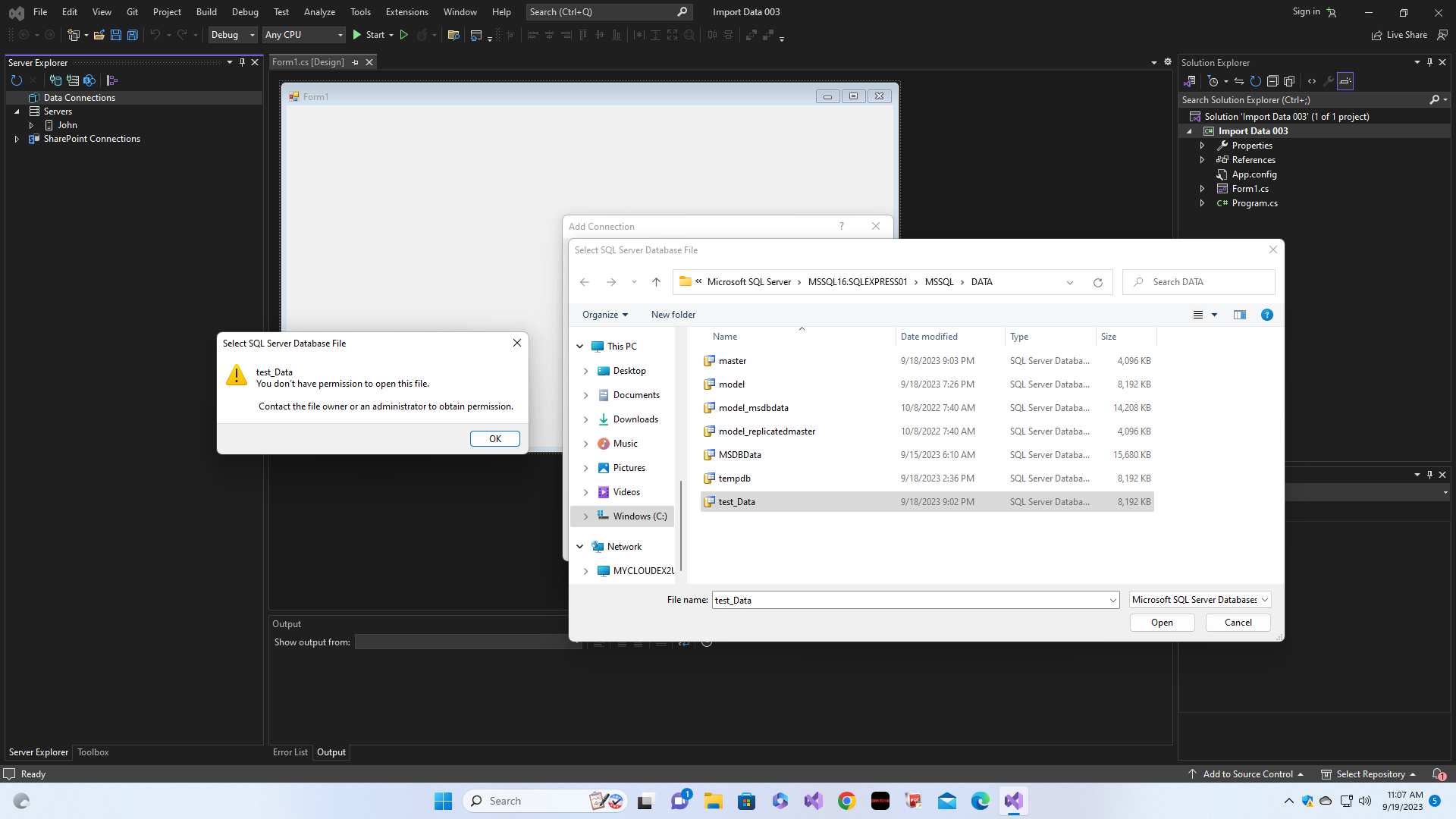The image size is (1456, 819).
Task: Click the Properties wrench icon in Solution Explorer
Action: coord(1329,81)
